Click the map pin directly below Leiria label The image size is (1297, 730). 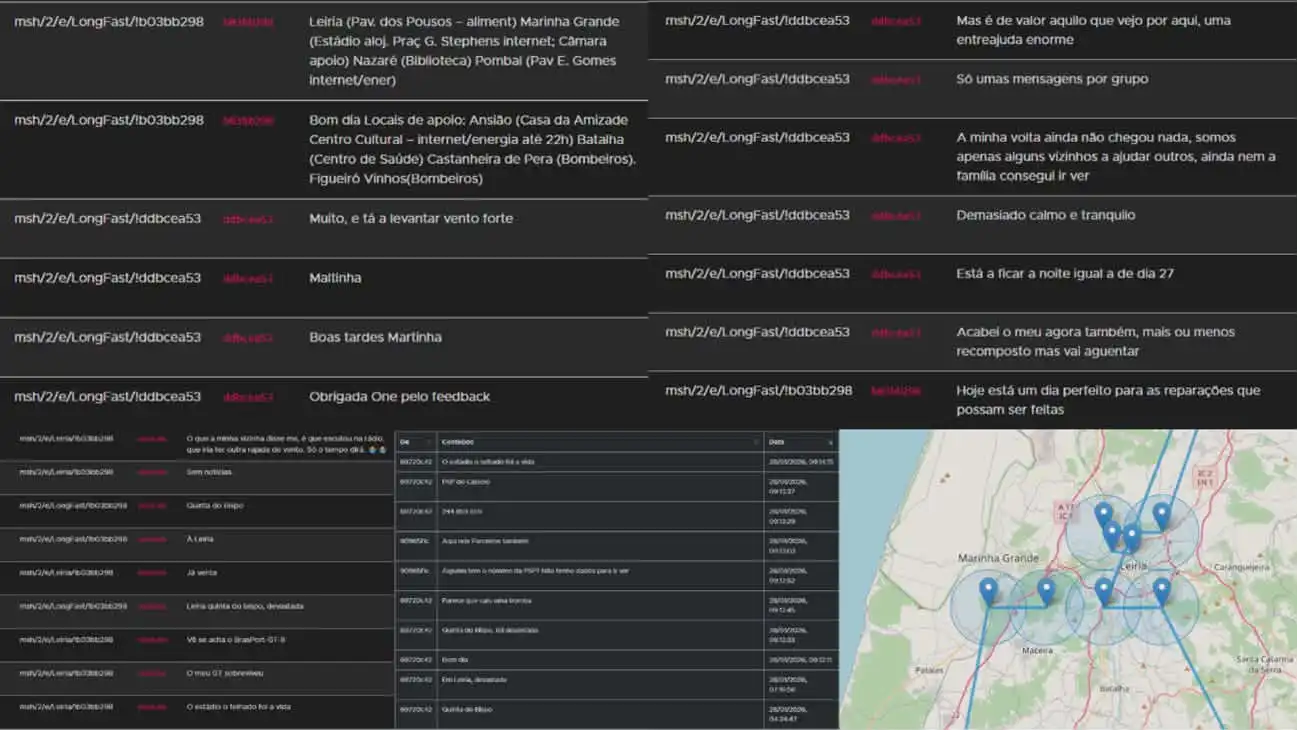click(1104, 589)
